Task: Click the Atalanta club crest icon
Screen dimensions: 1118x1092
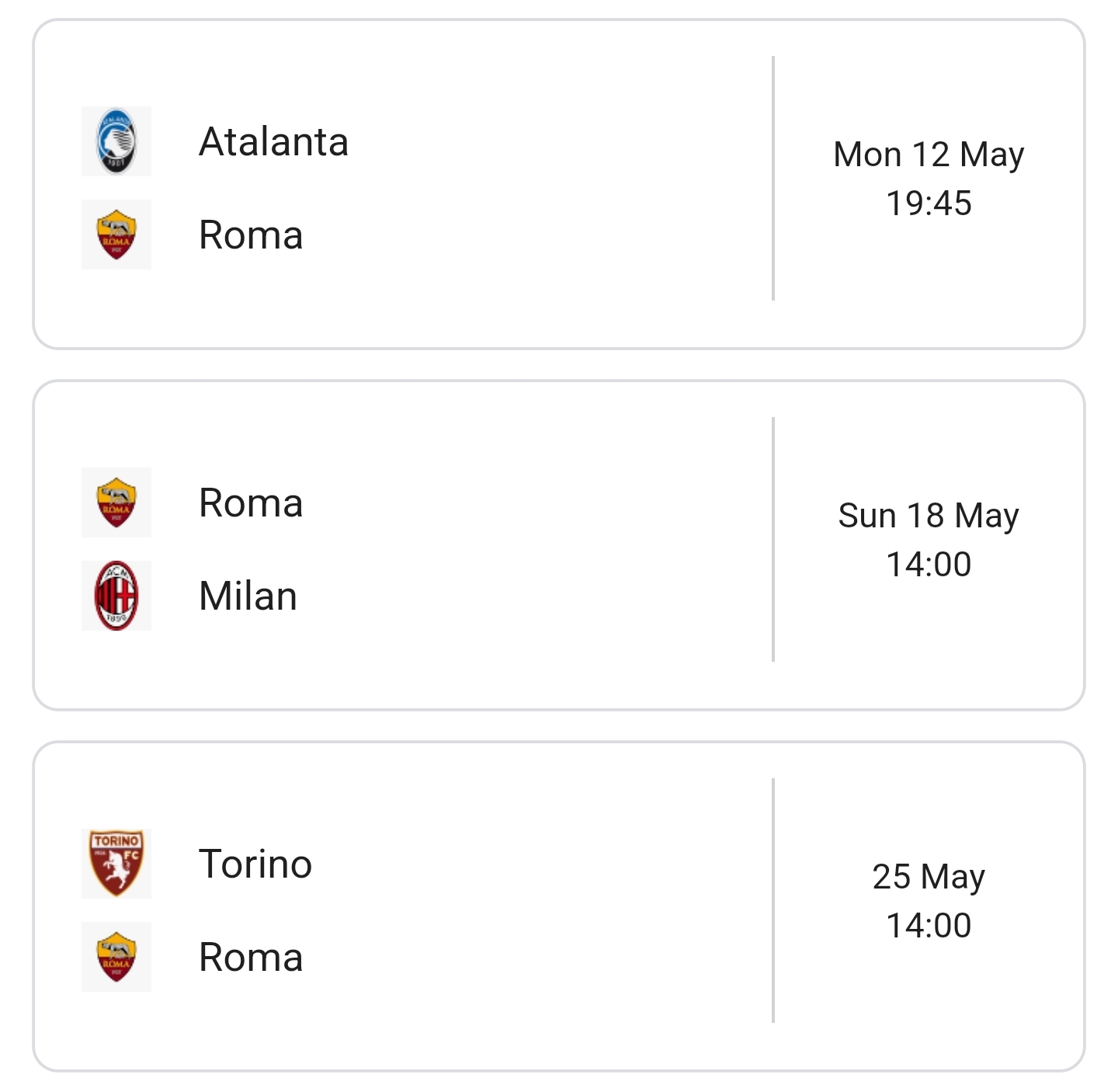Action: pyautogui.click(x=116, y=141)
